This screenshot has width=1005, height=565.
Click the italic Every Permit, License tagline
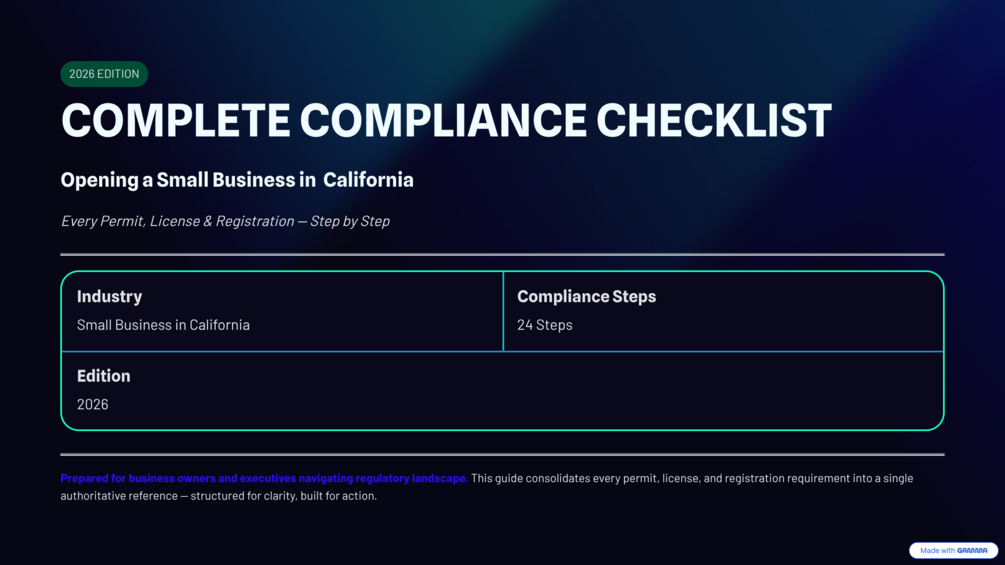coord(225,221)
